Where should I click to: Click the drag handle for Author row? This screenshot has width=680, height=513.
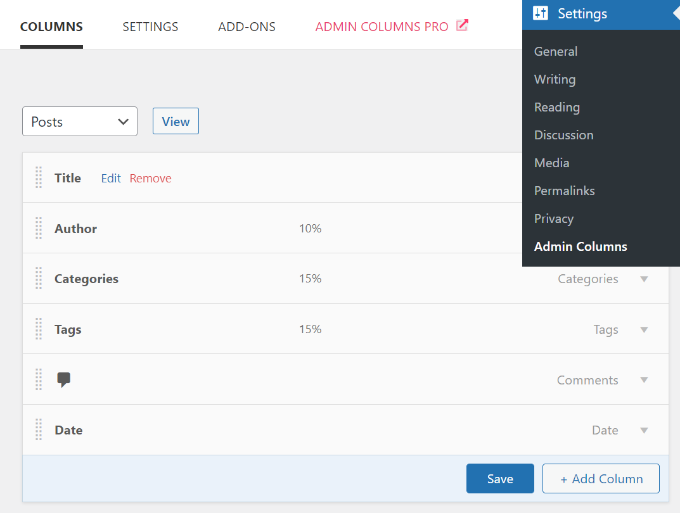click(39, 229)
